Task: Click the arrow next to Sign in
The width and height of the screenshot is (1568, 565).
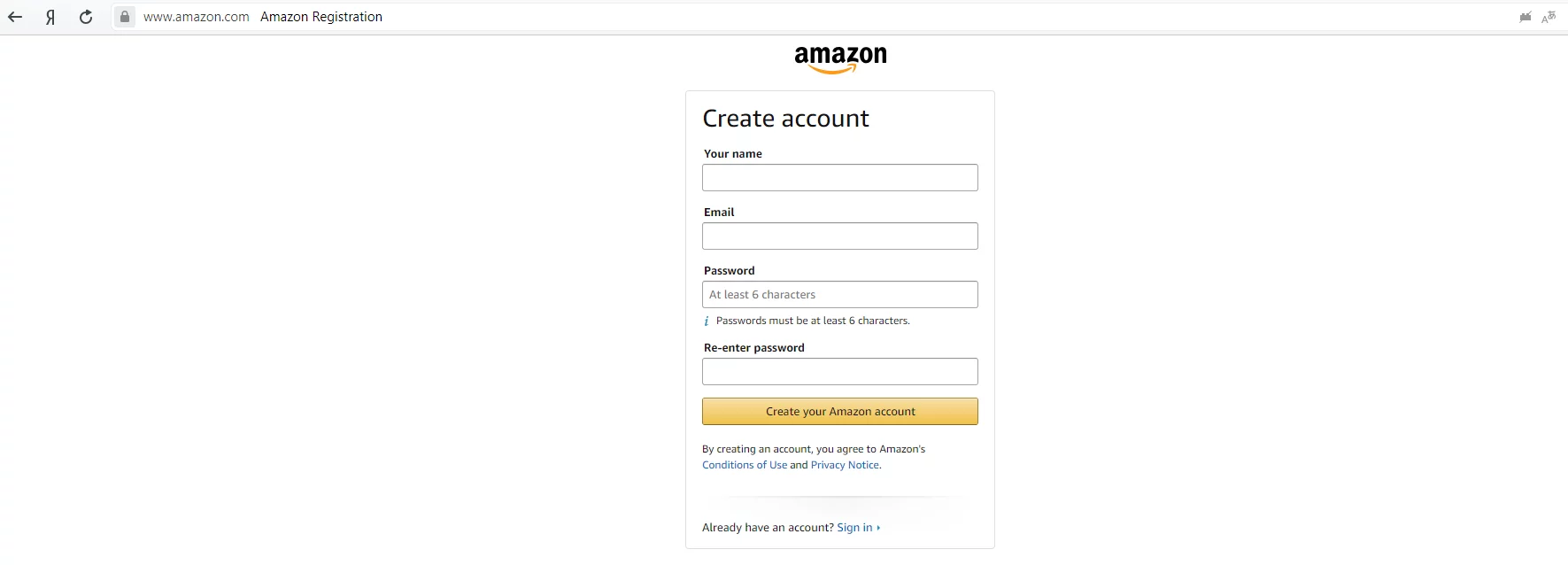Action: (x=877, y=527)
